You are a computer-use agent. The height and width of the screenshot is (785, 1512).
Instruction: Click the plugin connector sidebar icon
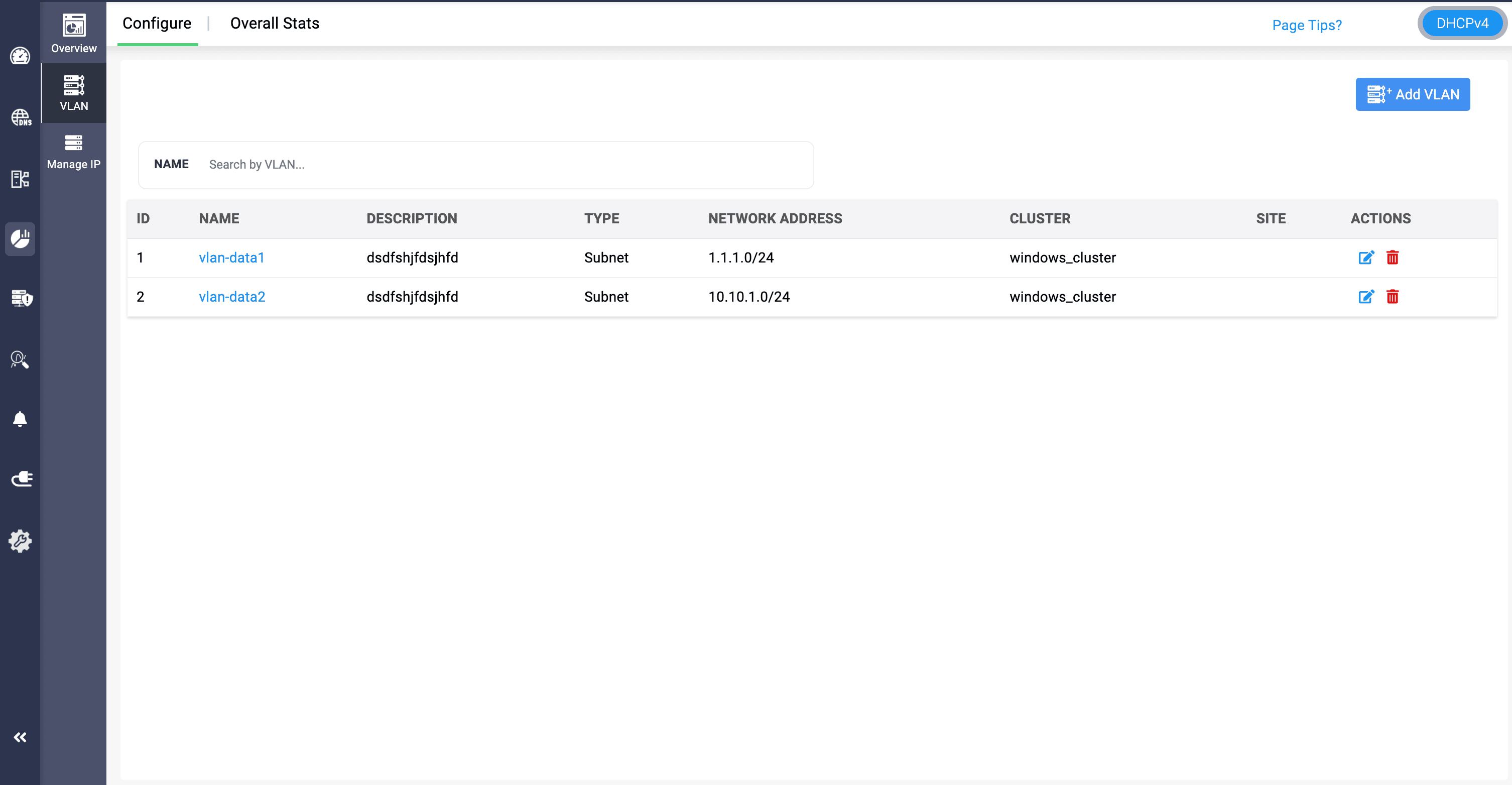pyautogui.click(x=22, y=479)
